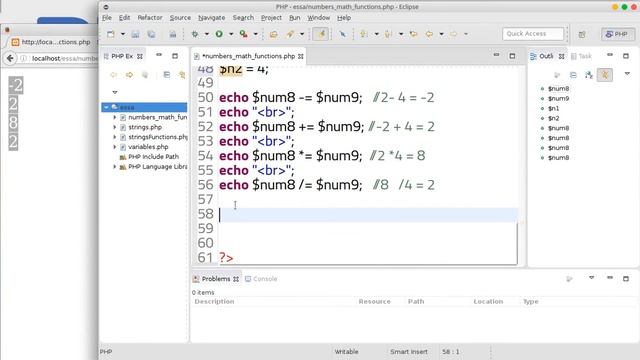The image size is (640, 360).
Task: Click the Run External Tools icon
Action: 244,34
